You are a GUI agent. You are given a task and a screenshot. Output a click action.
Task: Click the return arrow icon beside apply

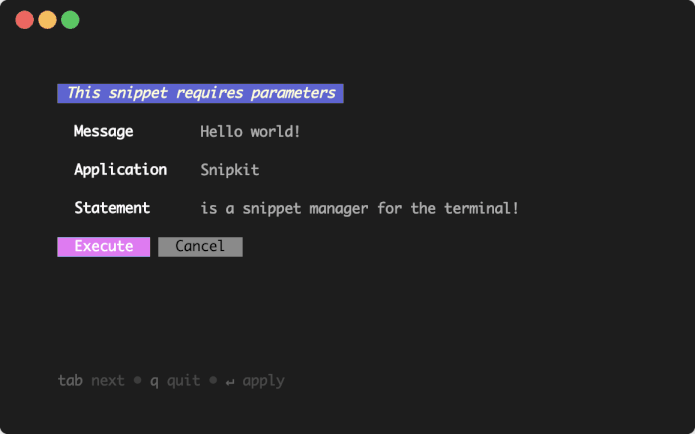[230, 382]
